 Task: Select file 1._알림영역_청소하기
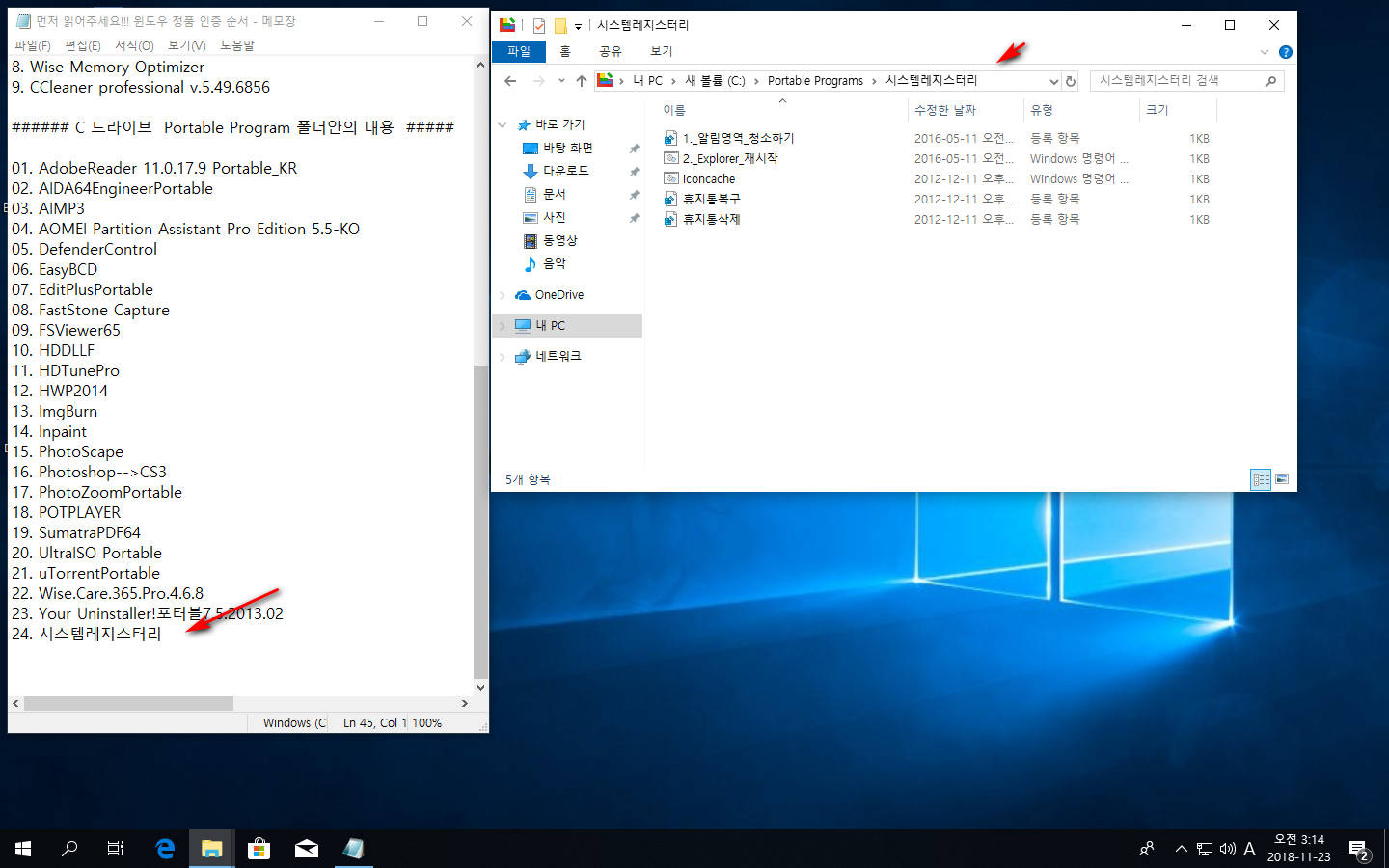coord(738,138)
